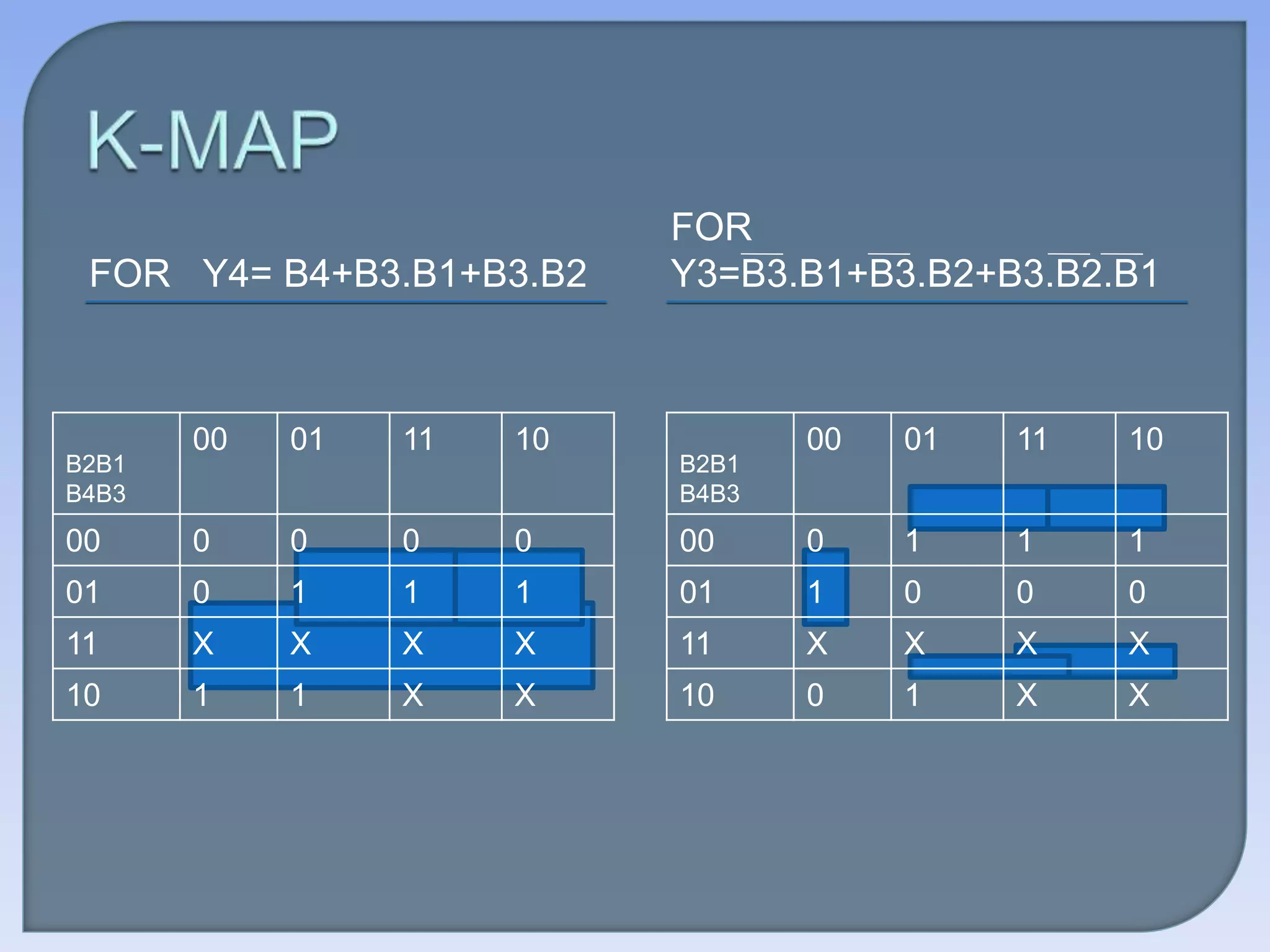Click the B2B1 B4B3 header cell in Y3 table
This screenshot has width=1270, height=952.
pos(730,463)
